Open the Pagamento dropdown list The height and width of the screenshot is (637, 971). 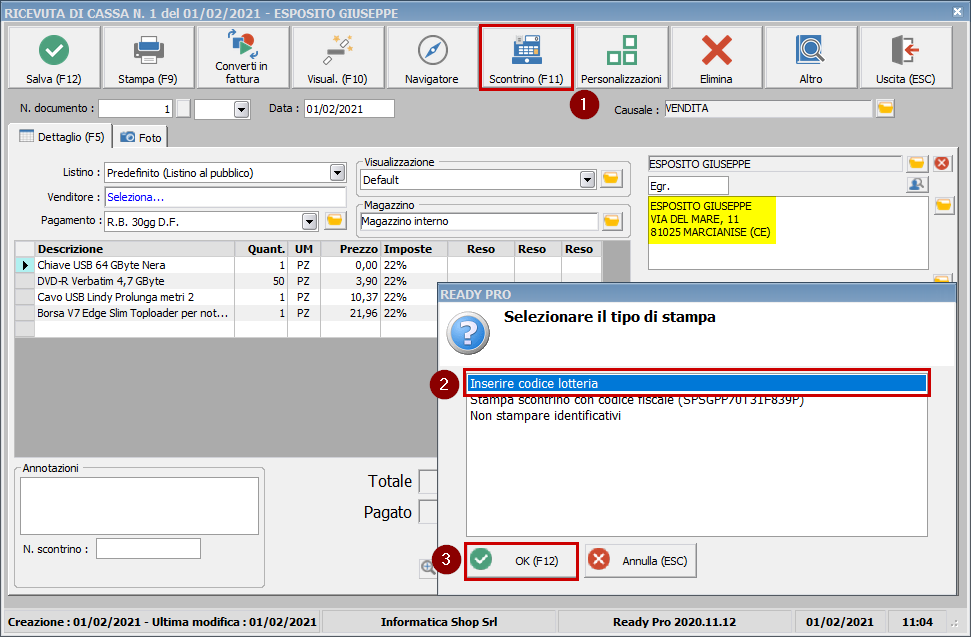coord(309,221)
